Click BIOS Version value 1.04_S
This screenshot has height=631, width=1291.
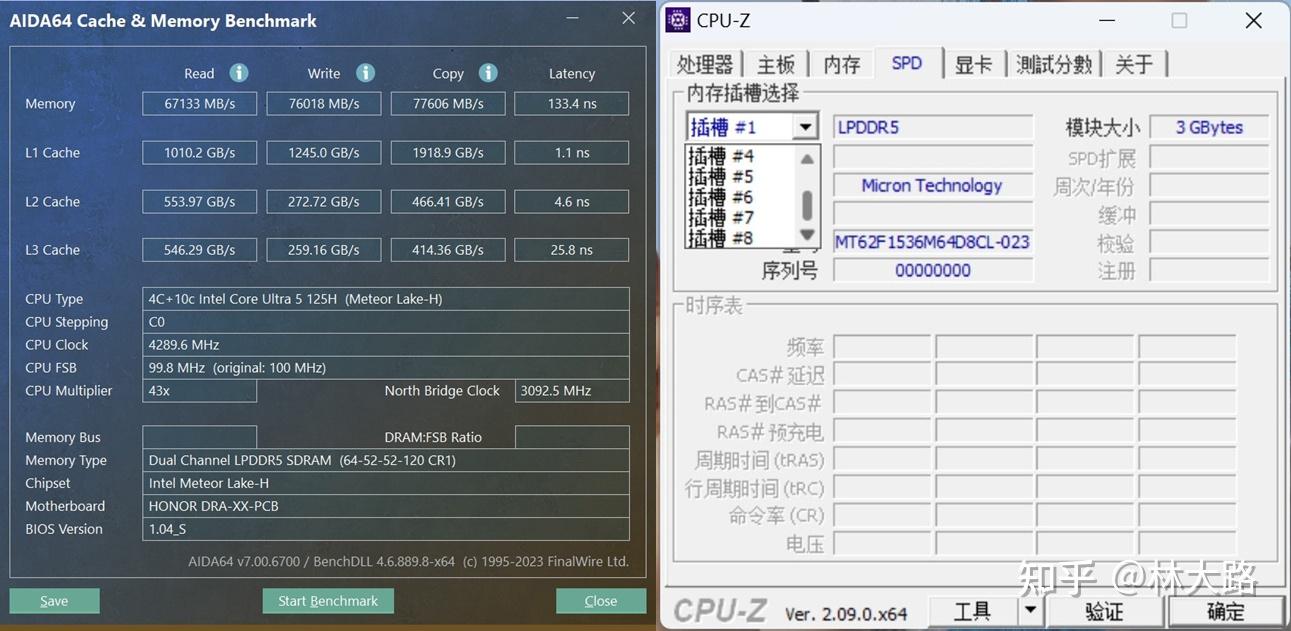pos(386,529)
